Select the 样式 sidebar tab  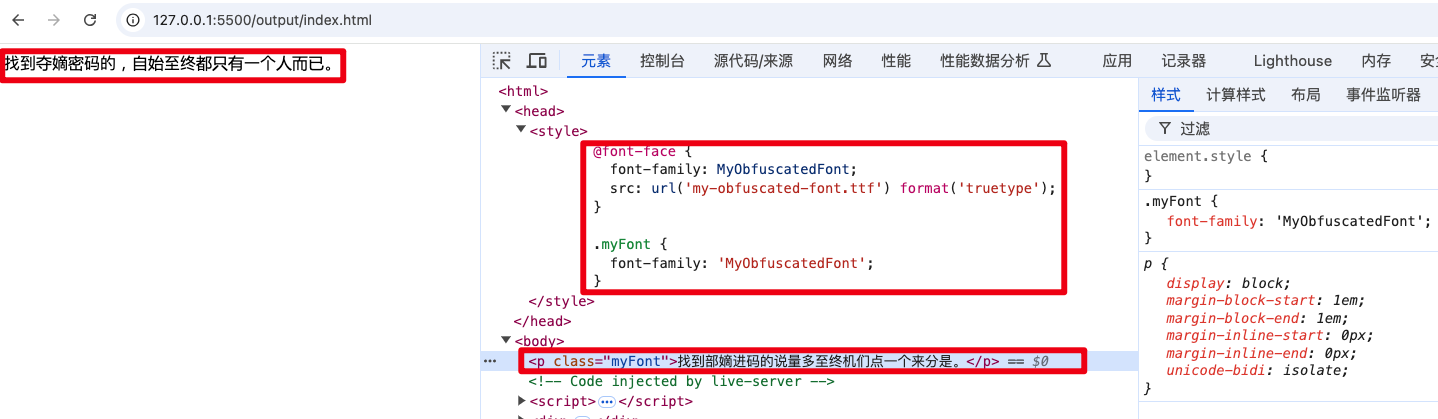tap(1166, 95)
